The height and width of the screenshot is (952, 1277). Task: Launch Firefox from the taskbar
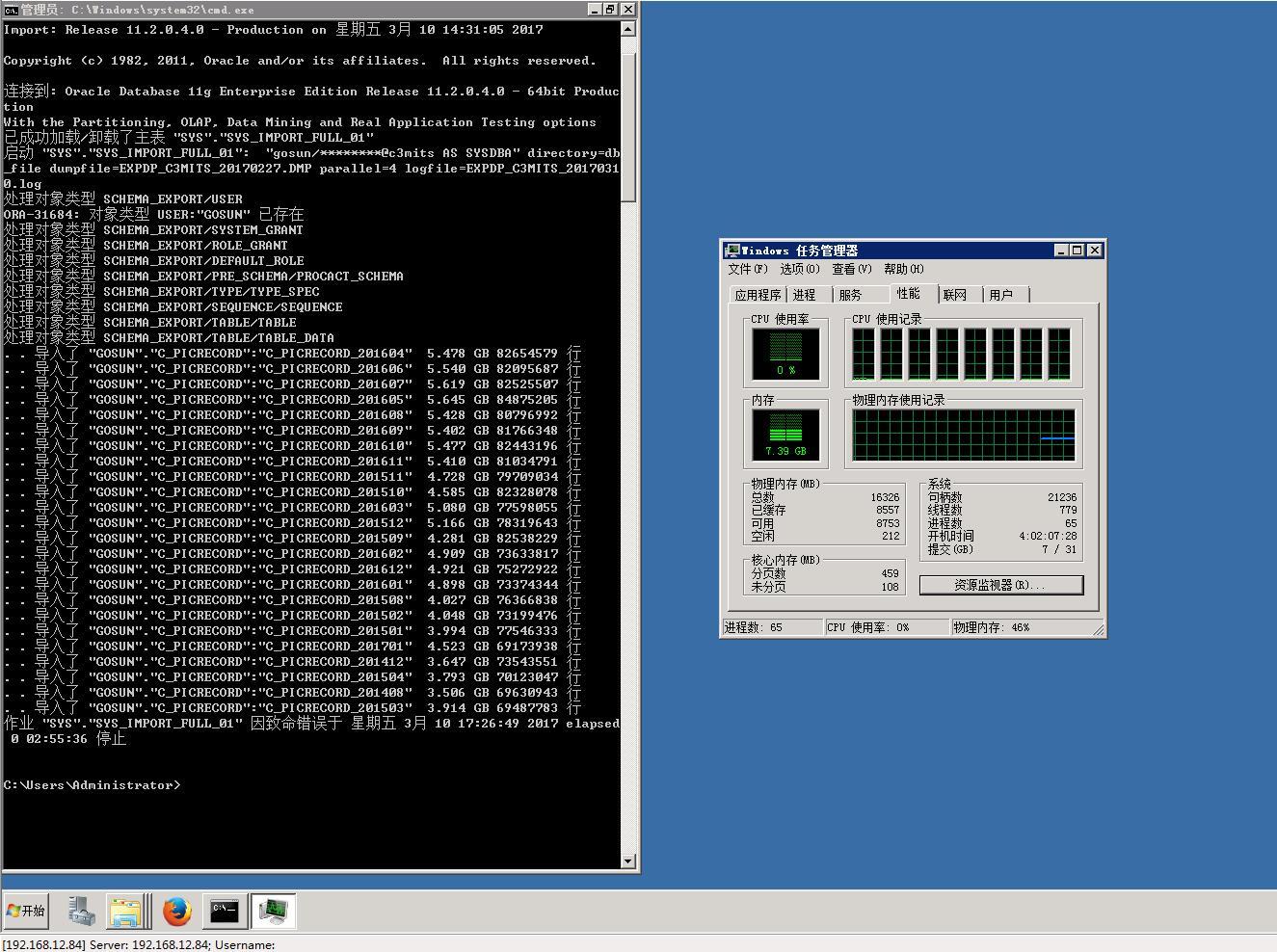pos(176,911)
